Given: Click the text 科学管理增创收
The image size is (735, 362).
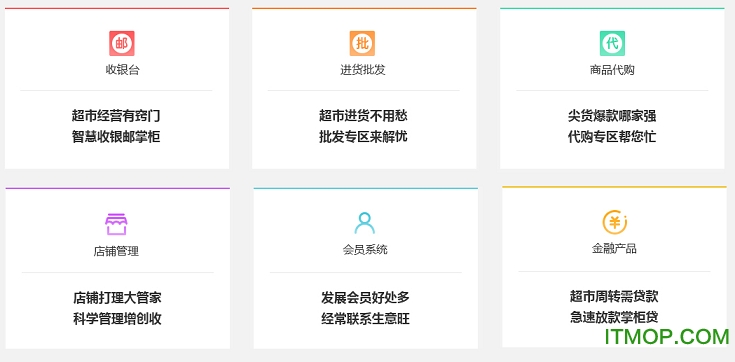Looking at the screenshot, I should pos(117,319).
